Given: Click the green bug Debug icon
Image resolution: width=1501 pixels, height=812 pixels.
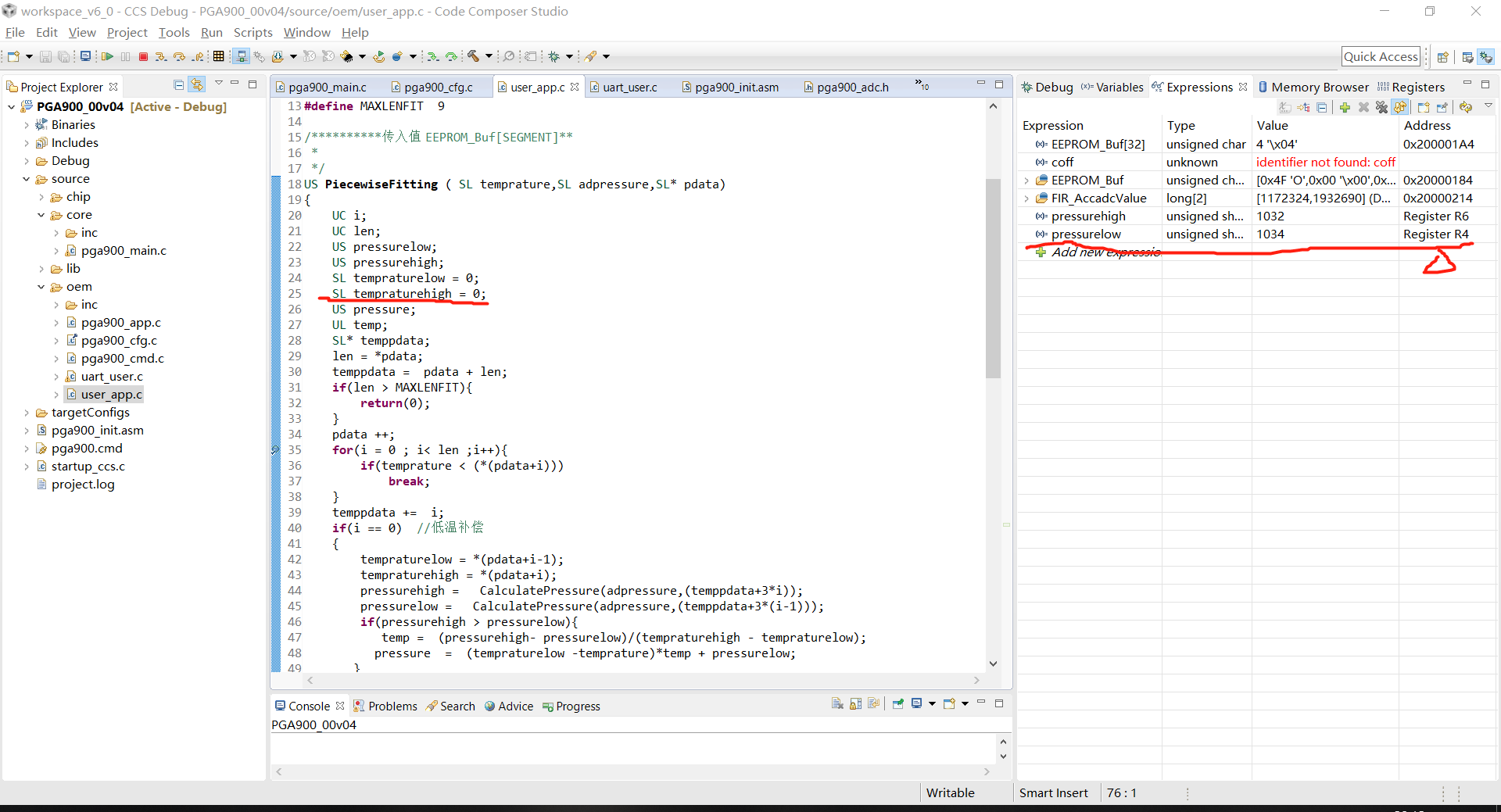Looking at the screenshot, I should (x=554, y=56).
